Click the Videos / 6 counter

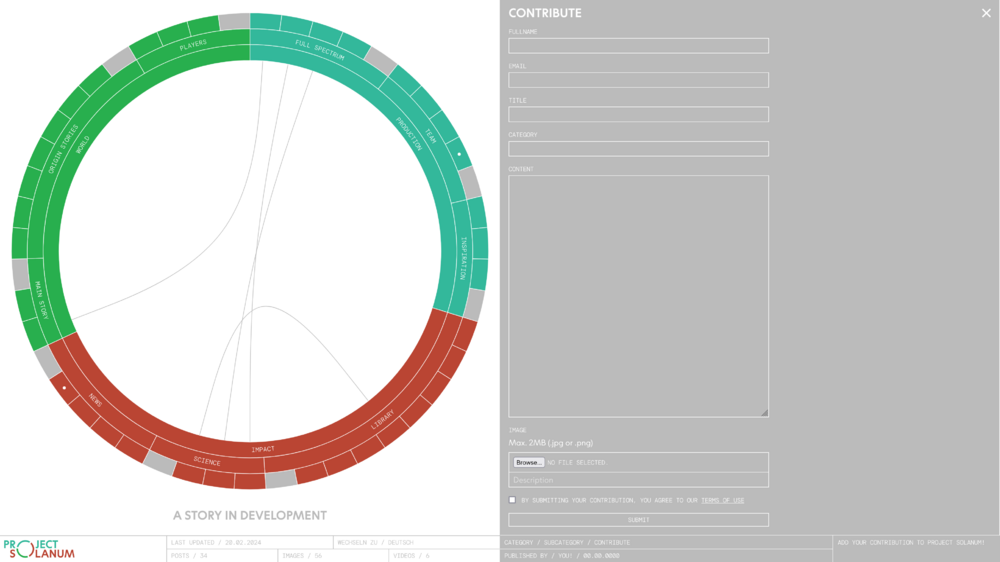click(x=411, y=556)
